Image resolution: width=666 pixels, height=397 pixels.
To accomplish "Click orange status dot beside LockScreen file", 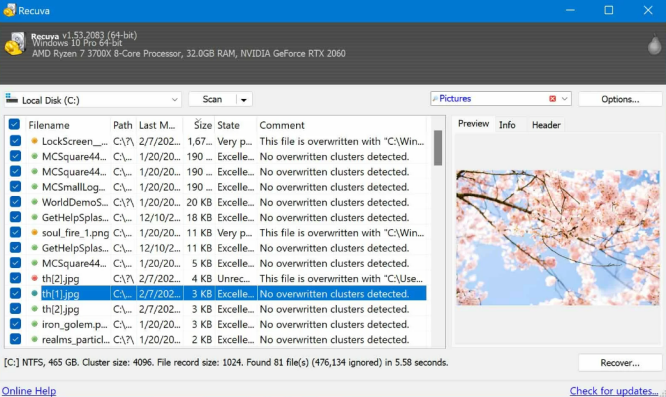I will [x=34, y=141].
